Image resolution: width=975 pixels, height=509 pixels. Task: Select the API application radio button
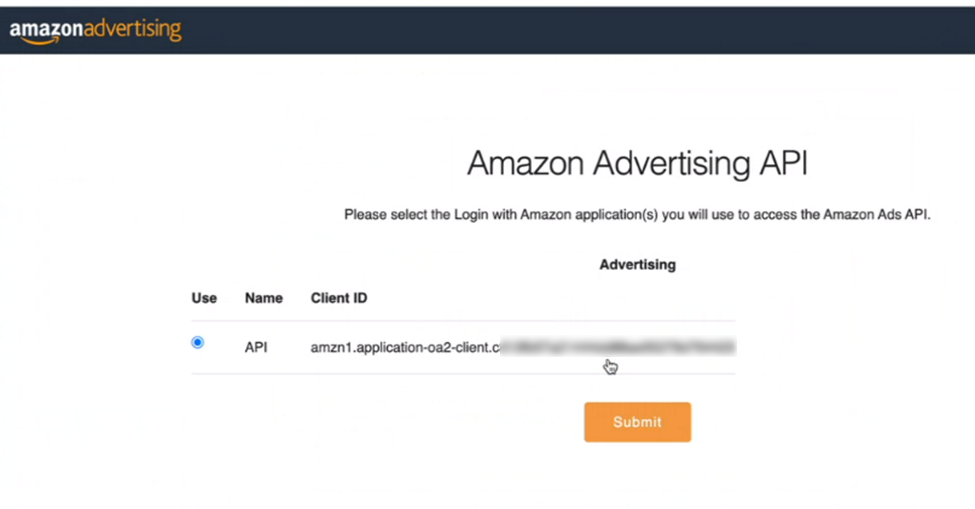197,343
